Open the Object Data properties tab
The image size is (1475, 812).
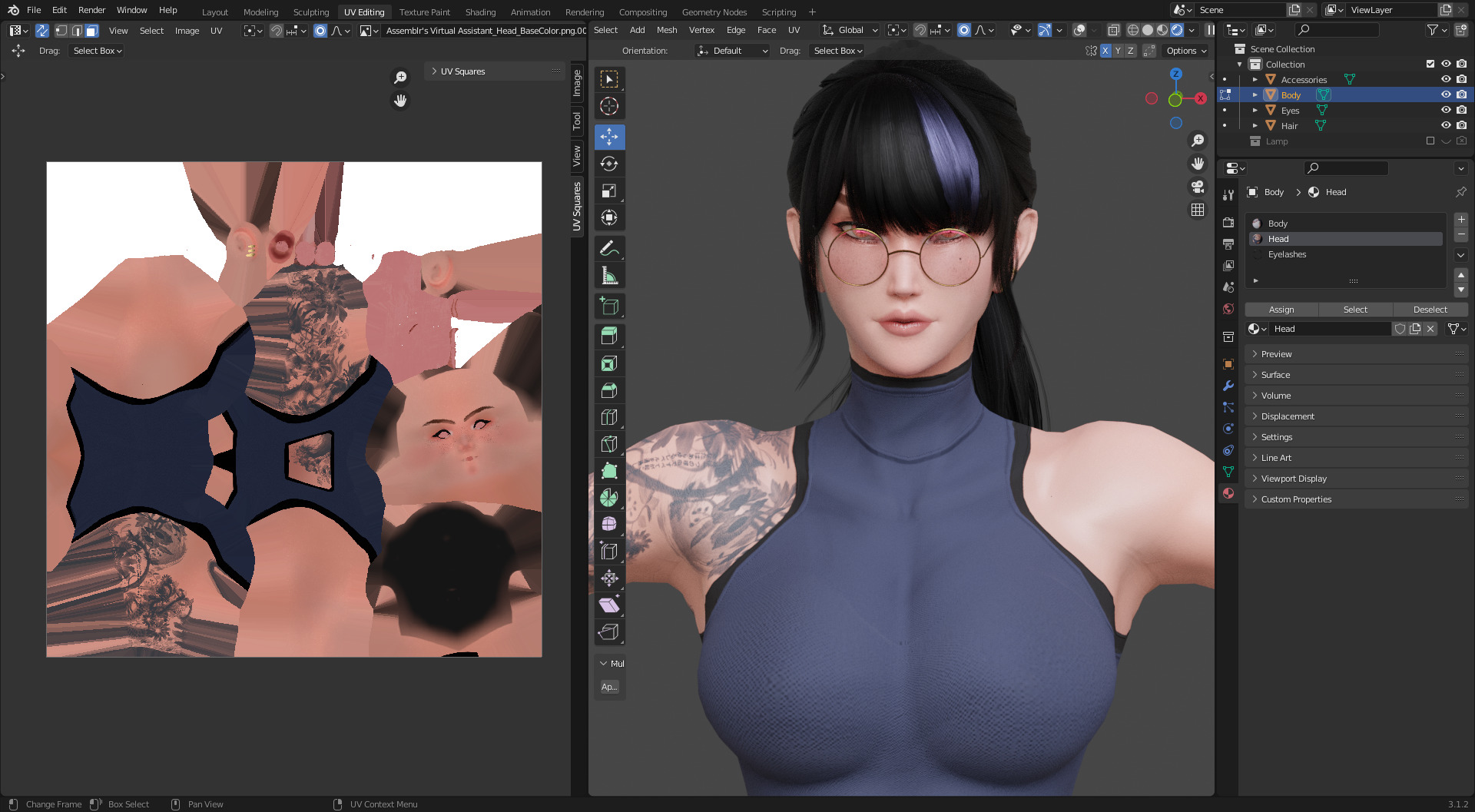(x=1228, y=472)
